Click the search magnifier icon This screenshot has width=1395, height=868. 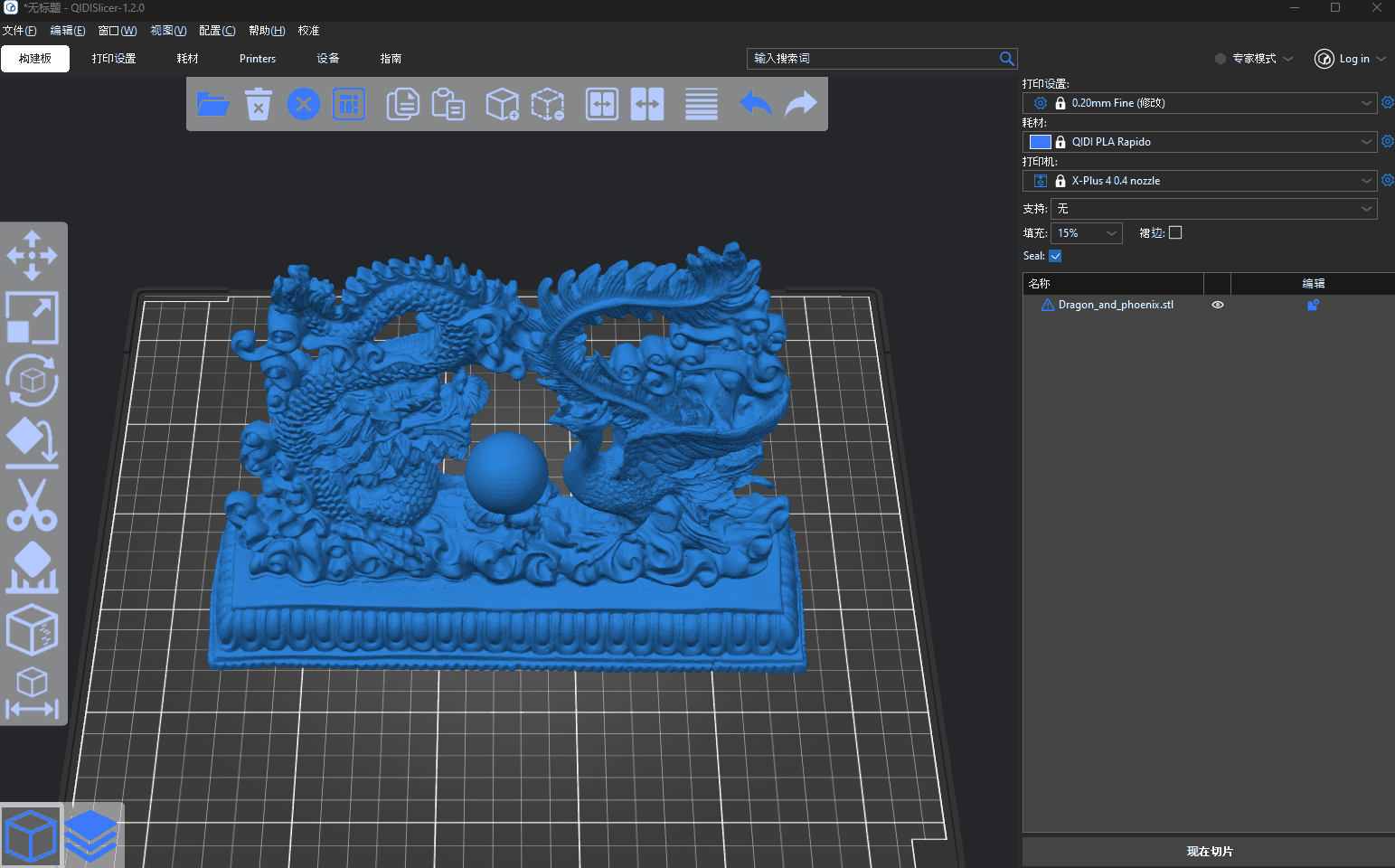coord(1006,59)
